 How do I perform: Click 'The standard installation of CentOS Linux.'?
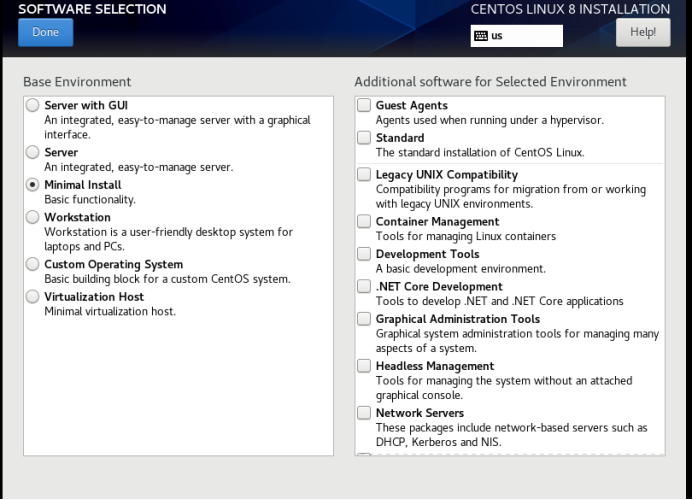pyautogui.click(x=480, y=153)
